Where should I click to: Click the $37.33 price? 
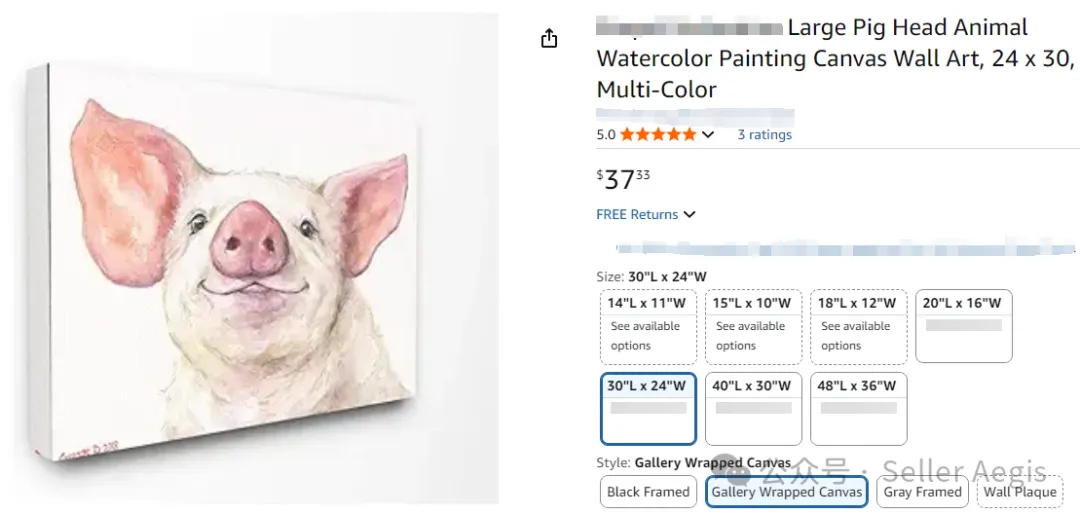(x=623, y=179)
